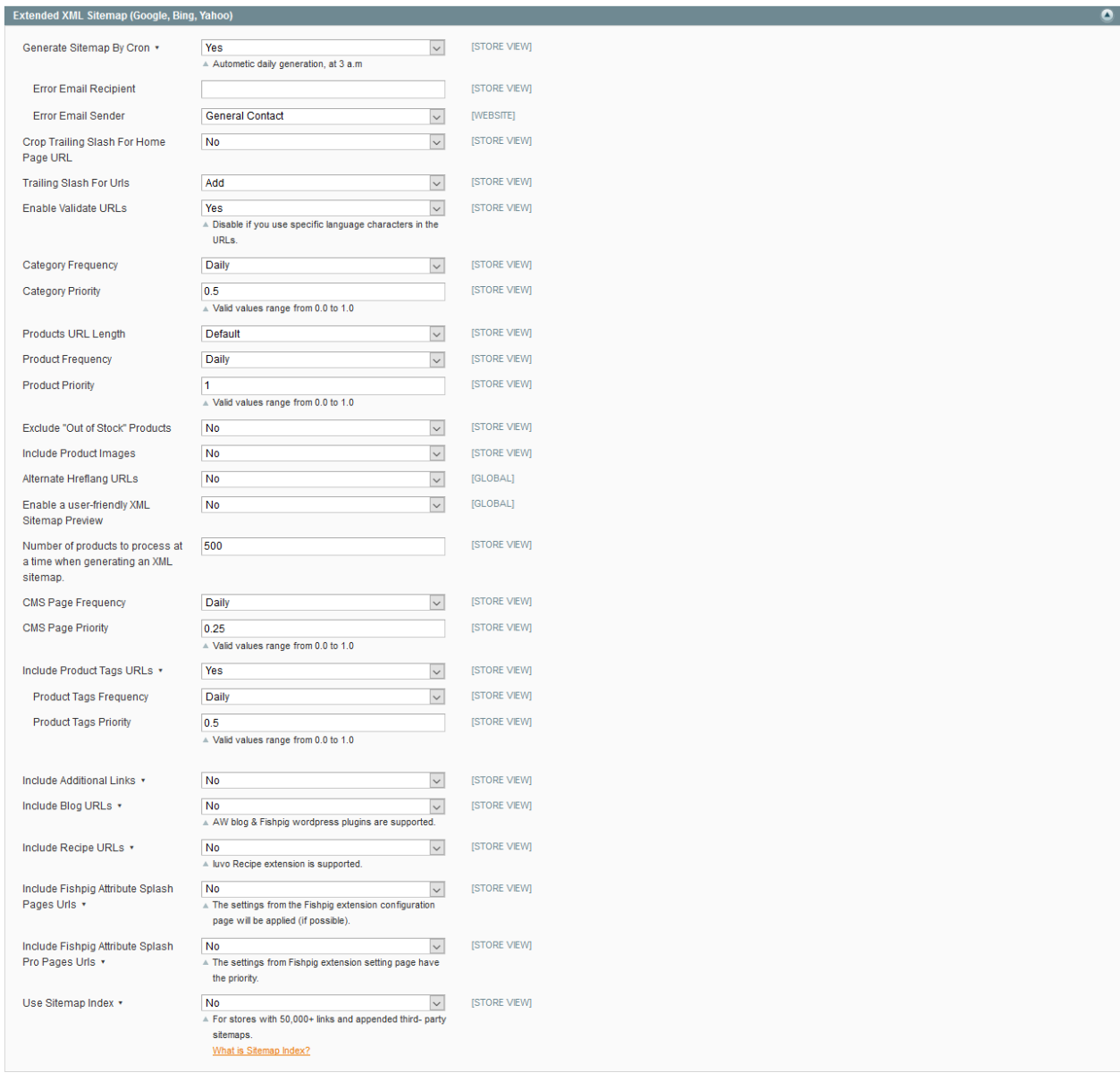1120x1073 pixels.
Task: Open Trailing Slash For Urls dropdown
Action: (x=323, y=183)
